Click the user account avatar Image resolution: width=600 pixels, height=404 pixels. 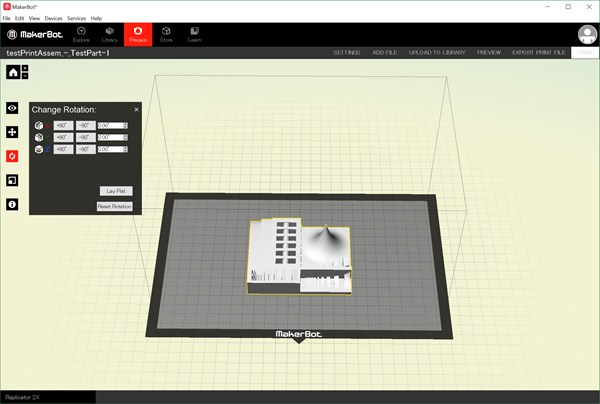point(587,35)
